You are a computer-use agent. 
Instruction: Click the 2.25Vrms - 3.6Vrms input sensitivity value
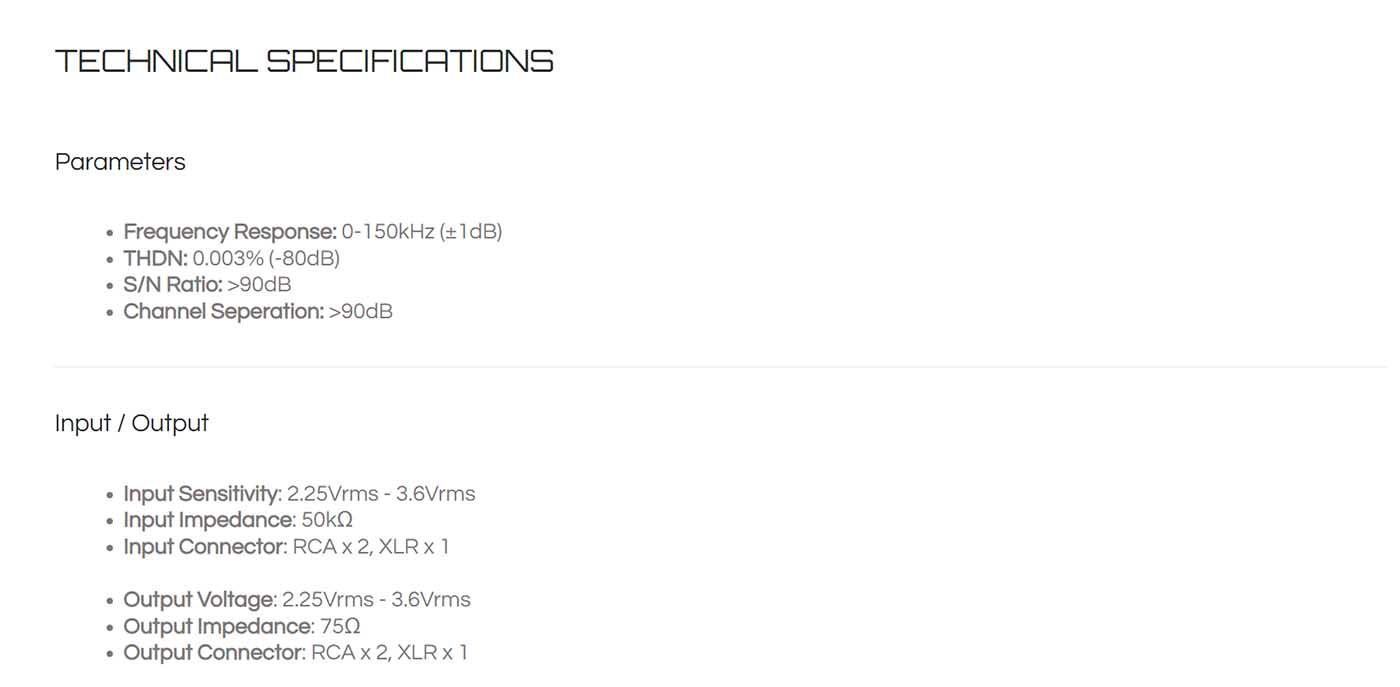(381, 494)
